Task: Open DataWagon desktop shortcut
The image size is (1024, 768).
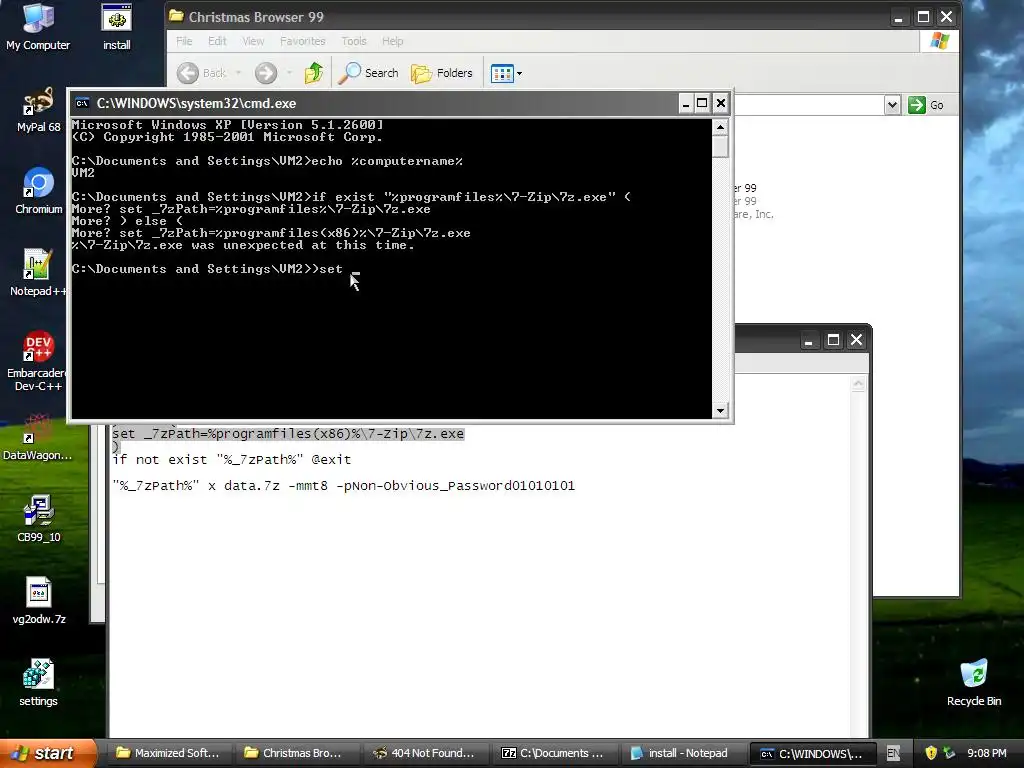Action: point(38,438)
